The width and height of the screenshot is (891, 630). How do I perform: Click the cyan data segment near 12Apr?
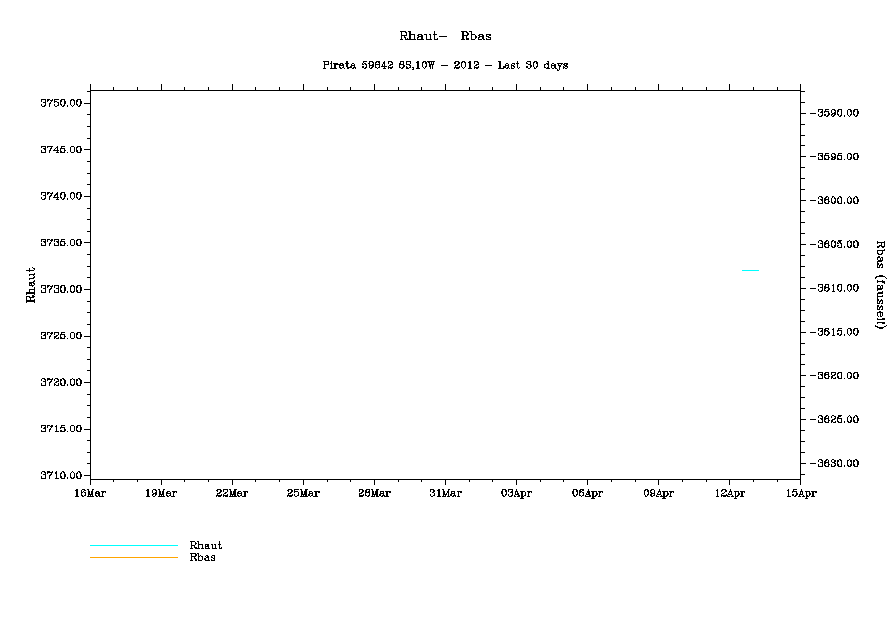tap(750, 270)
